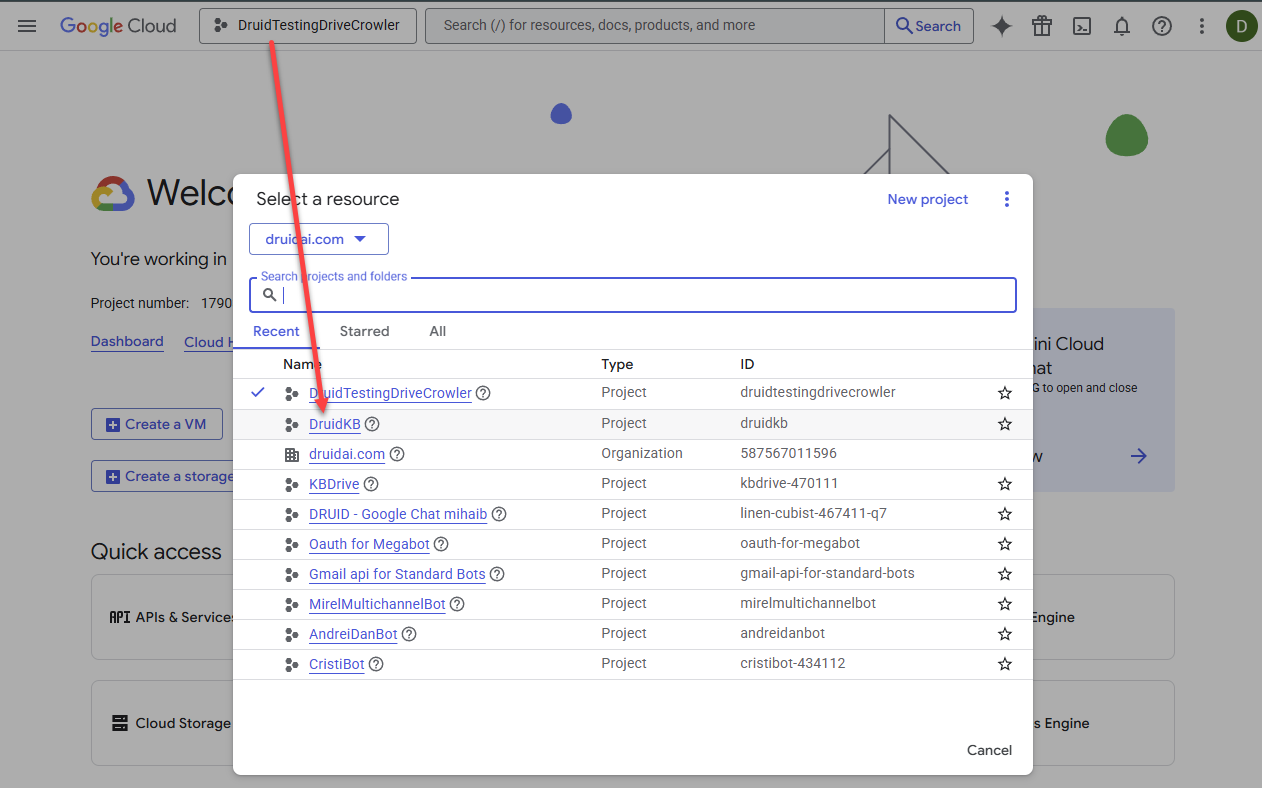
Task: Click the New project button
Action: click(x=928, y=199)
